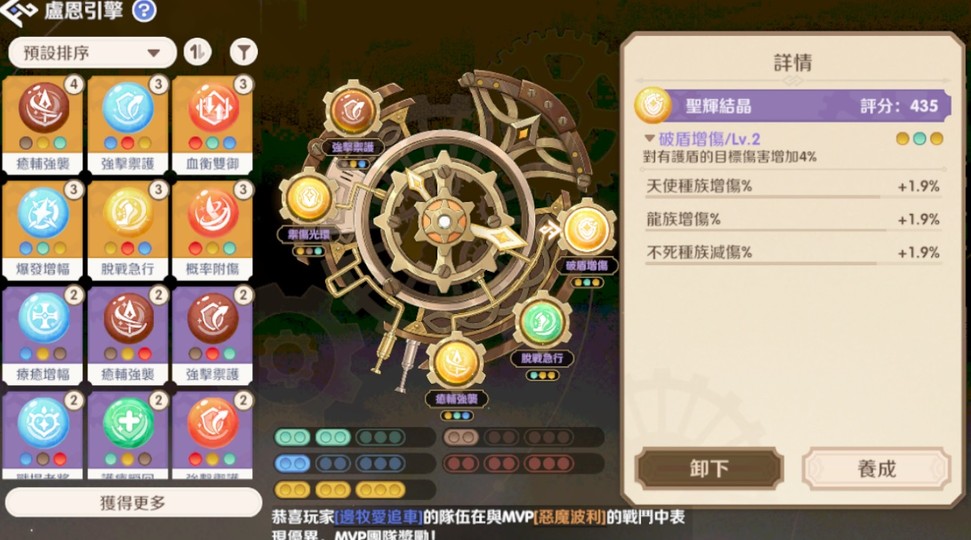Screen dimensions: 971x540
Task: Choose the 概率附傷 rune card
Action: [212, 230]
